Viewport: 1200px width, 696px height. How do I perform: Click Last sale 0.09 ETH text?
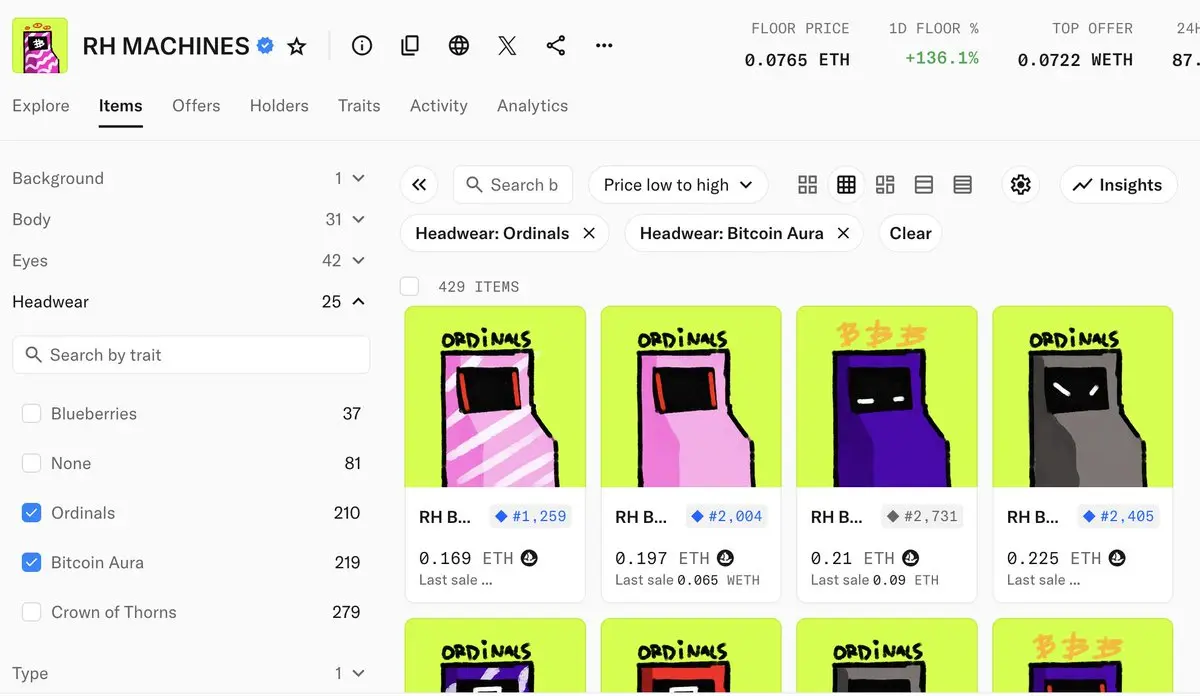point(875,580)
